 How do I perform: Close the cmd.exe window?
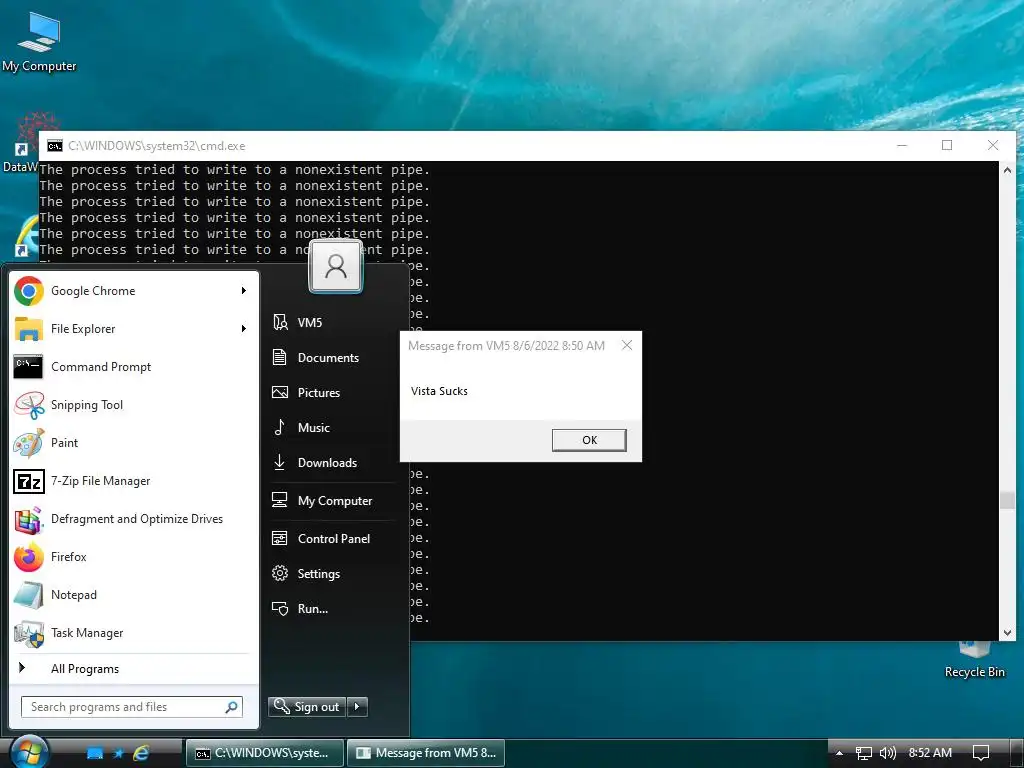pos(993,145)
